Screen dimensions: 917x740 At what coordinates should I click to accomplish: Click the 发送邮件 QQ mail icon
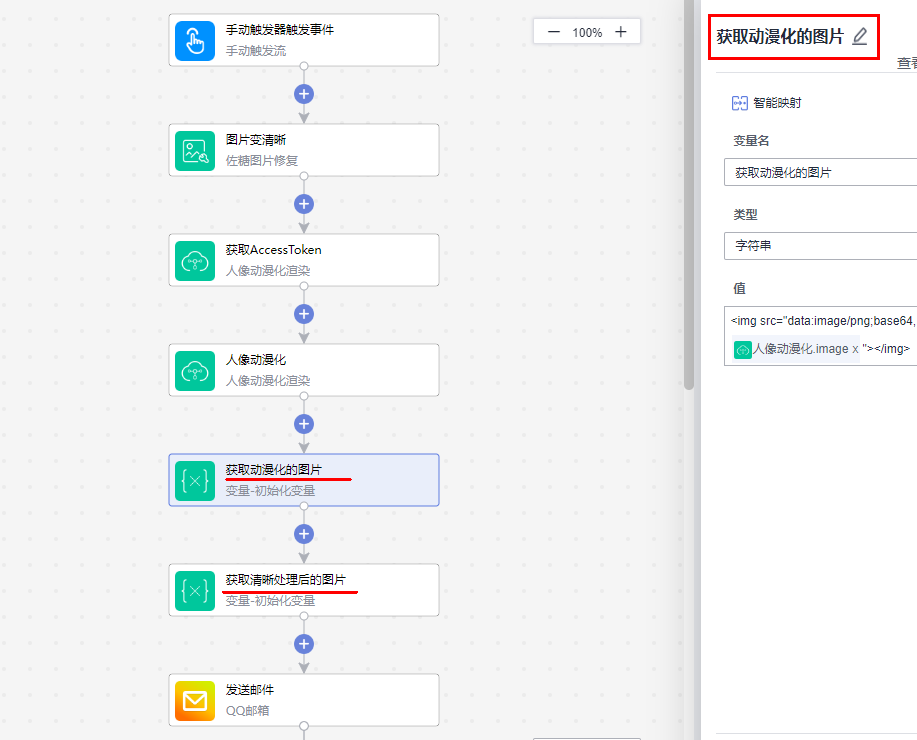click(x=195, y=701)
